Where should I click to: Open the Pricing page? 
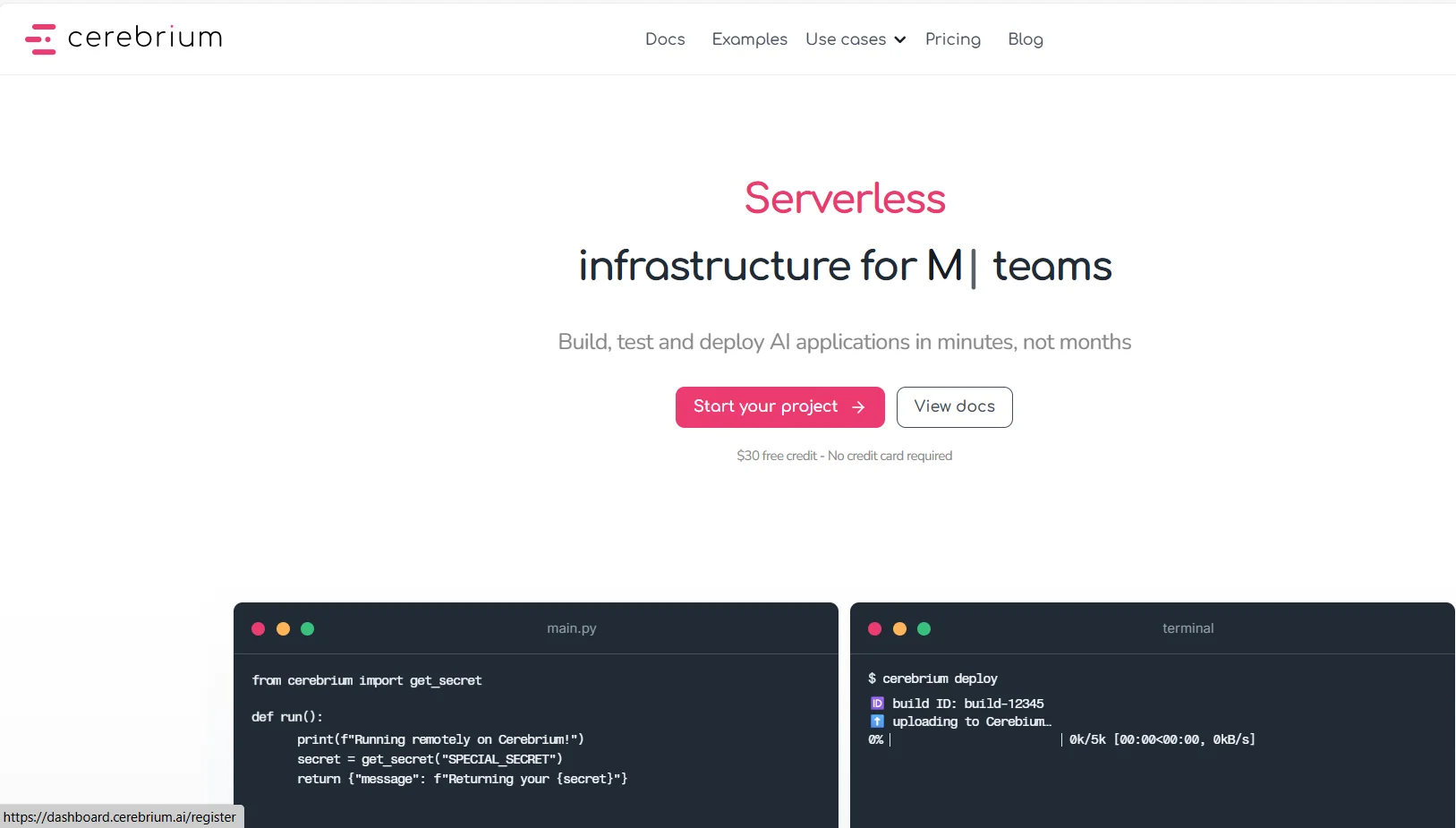[x=952, y=39]
